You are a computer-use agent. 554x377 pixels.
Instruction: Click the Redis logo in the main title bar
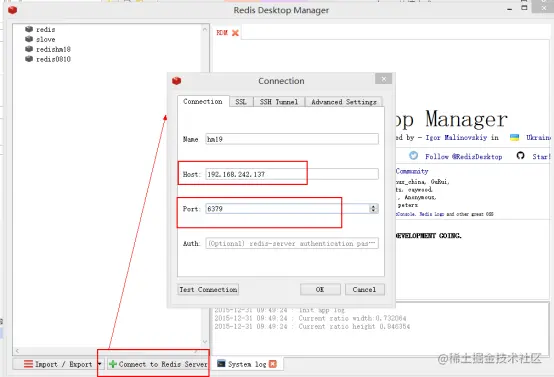coord(12,10)
